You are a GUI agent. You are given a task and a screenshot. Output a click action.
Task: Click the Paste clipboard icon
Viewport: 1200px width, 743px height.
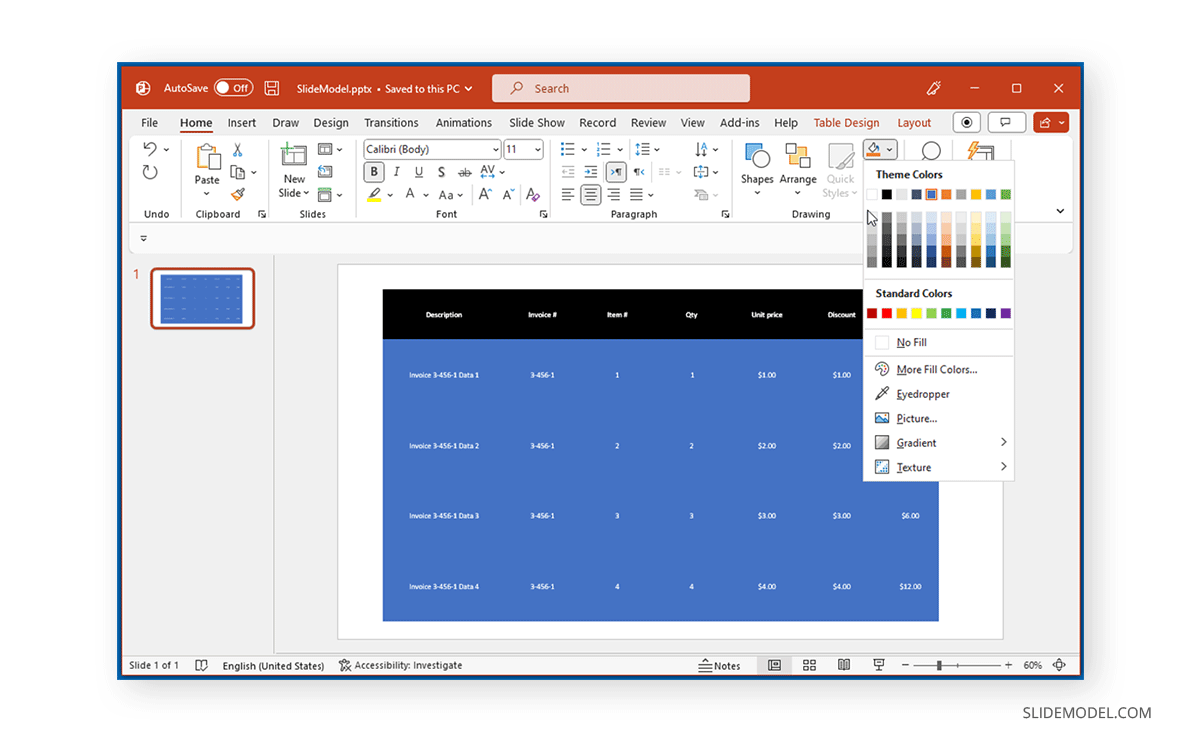click(x=207, y=157)
